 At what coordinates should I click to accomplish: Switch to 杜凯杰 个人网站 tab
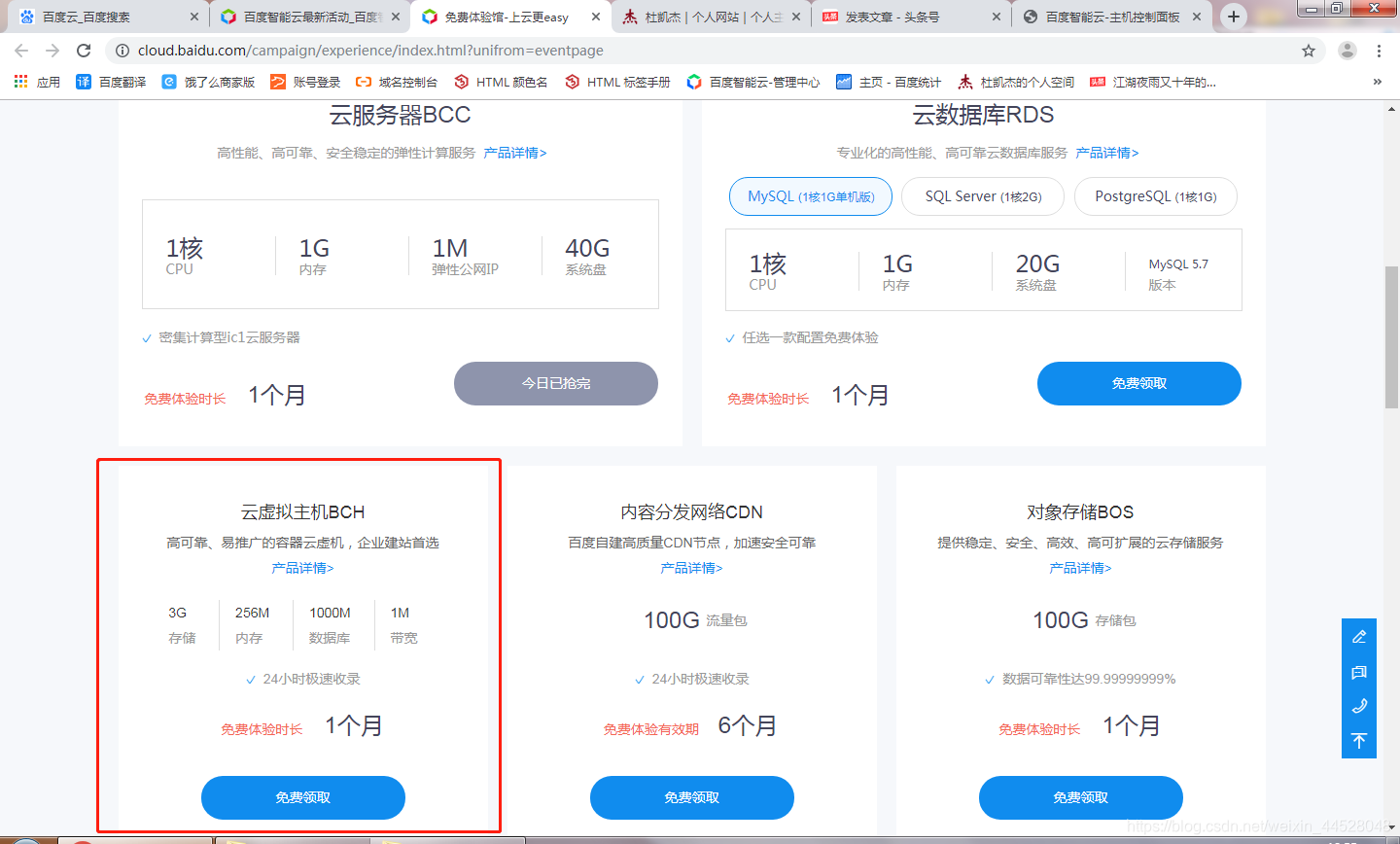pos(712,17)
